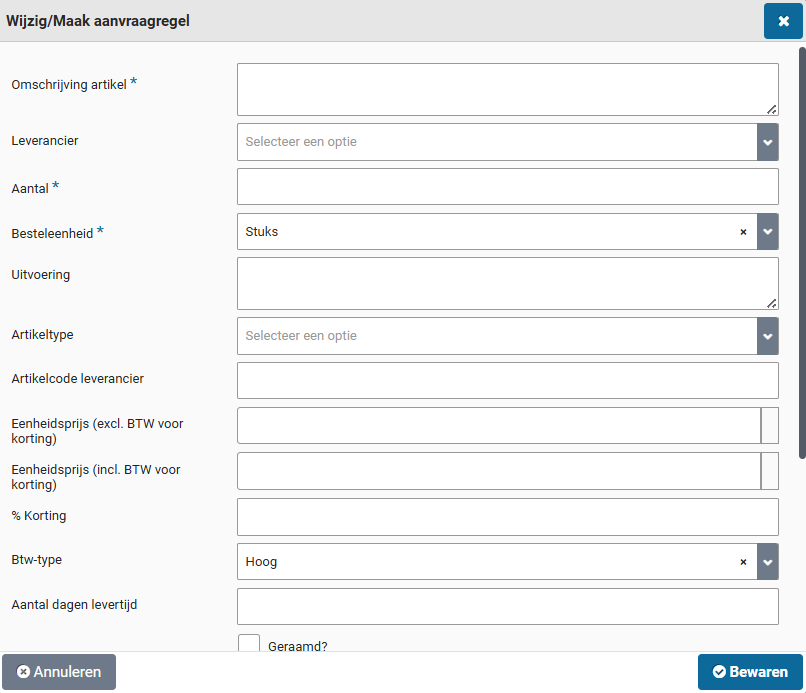Expand the Besteleenheid dropdown arrow
This screenshot has width=806, height=693.
tap(767, 232)
